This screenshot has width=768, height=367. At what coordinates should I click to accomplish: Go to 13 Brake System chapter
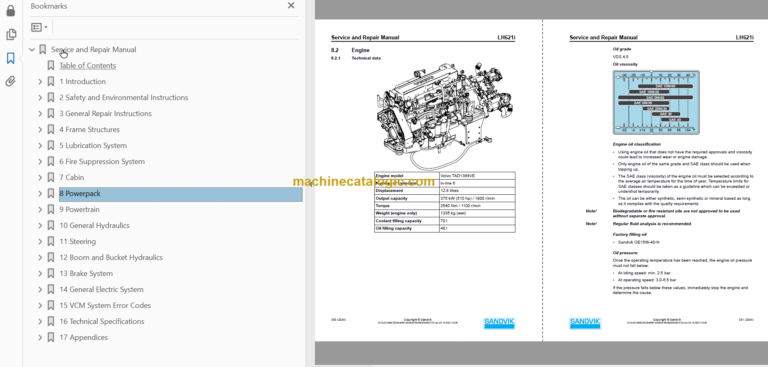pos(86,273)
